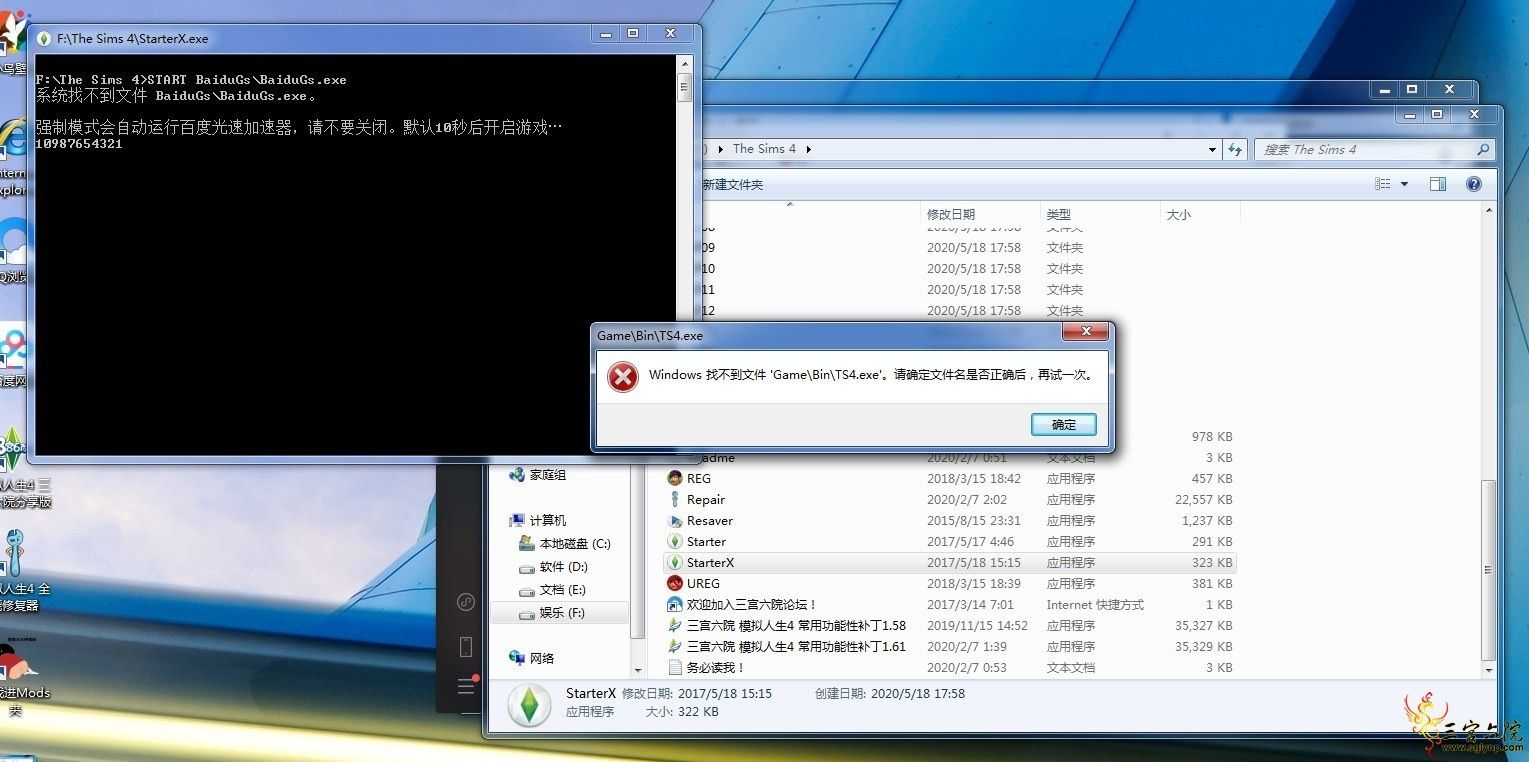The height and width of the screenshot is (762, 1529).
Task: Click the 欢迎加入三宫六院论坛 shortcut icon
Action: (674, 604)
